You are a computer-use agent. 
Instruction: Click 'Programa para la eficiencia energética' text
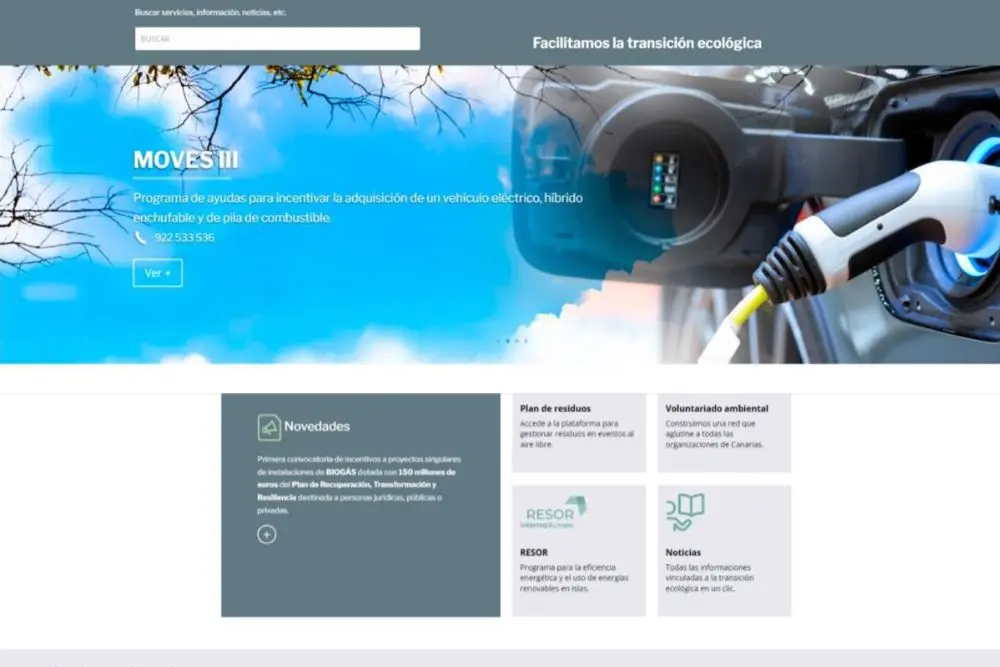pos(574,578)
